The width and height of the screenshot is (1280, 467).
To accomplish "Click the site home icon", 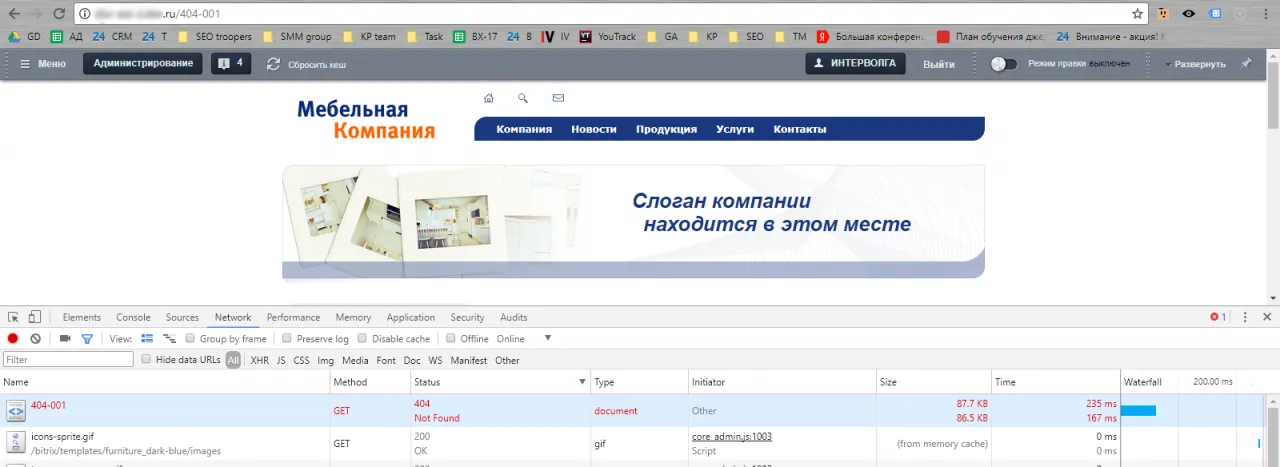I will pos(489,98).
